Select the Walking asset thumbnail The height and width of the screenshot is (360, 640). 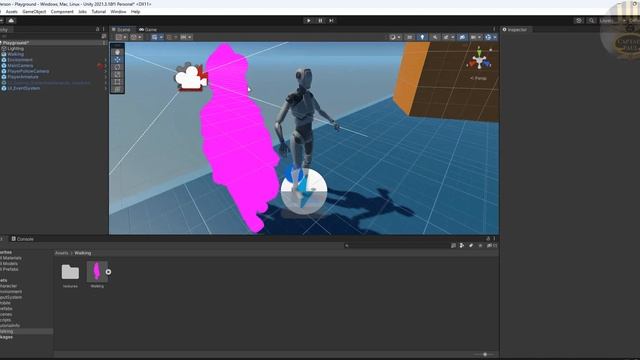[97, 272]
